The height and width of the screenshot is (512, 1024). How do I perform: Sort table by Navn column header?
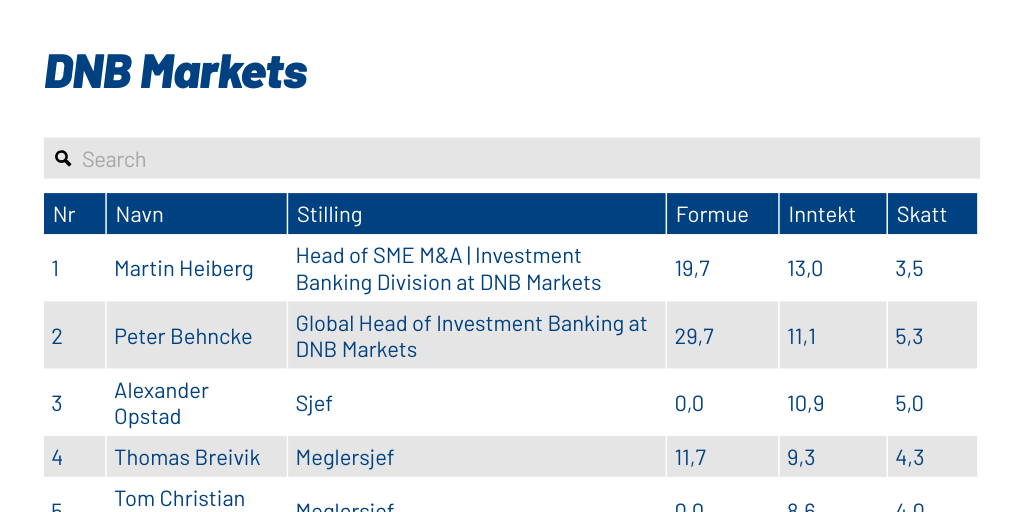[x=140, y=214]
